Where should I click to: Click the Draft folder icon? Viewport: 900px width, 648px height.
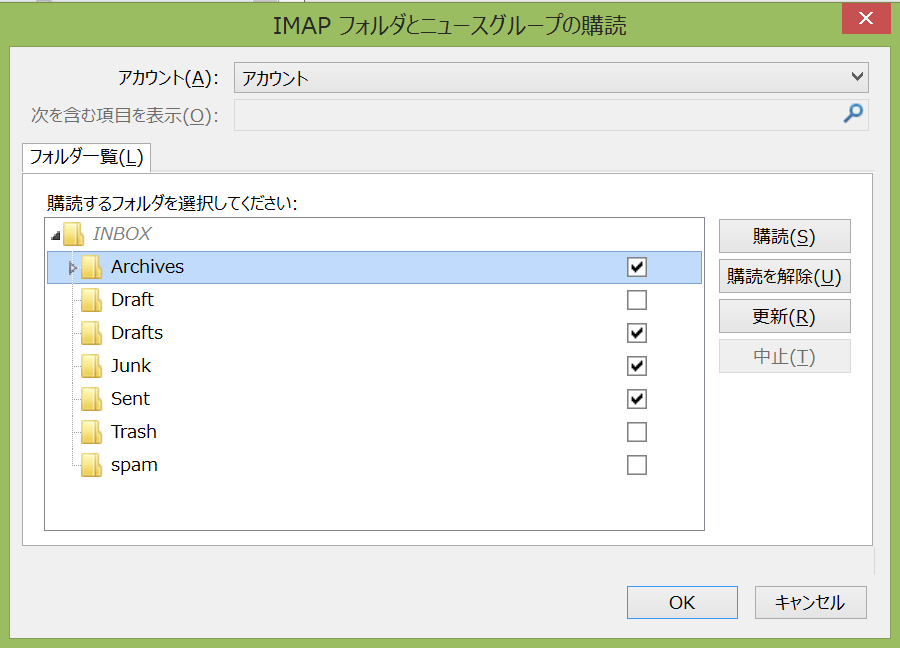92,300
